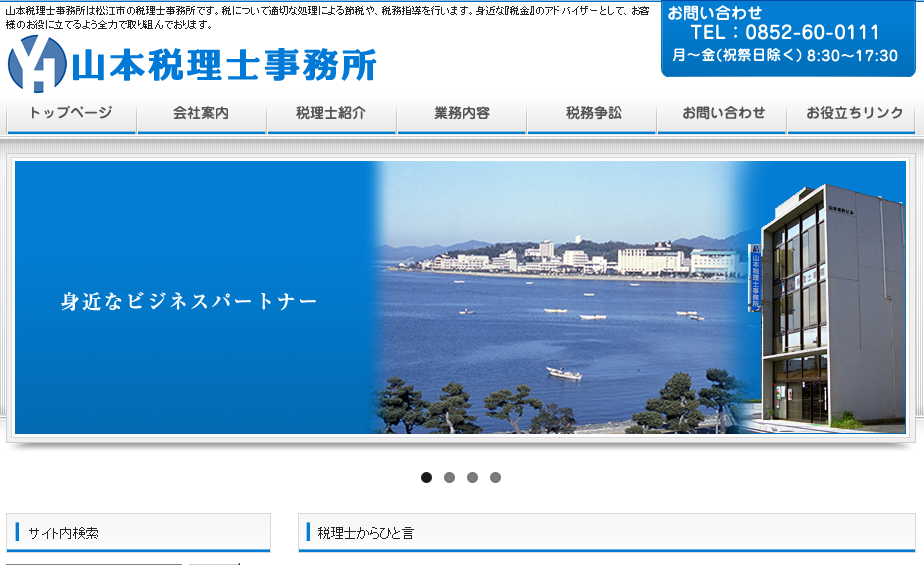The height and width of the screenshot is (565, 924).
Task: Click the blue お問い合わせ contact box header
Action: [715, 13]
